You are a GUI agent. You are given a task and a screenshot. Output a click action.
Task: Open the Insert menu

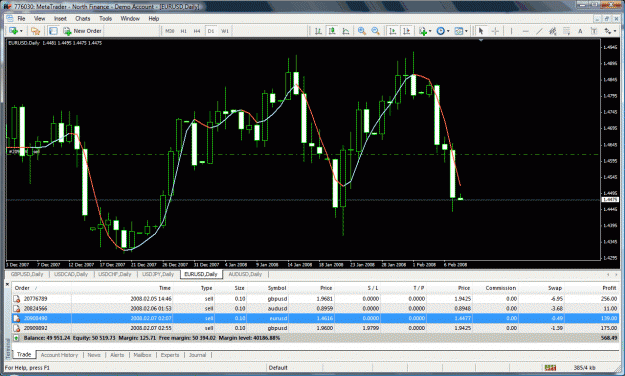coord(60,18)
